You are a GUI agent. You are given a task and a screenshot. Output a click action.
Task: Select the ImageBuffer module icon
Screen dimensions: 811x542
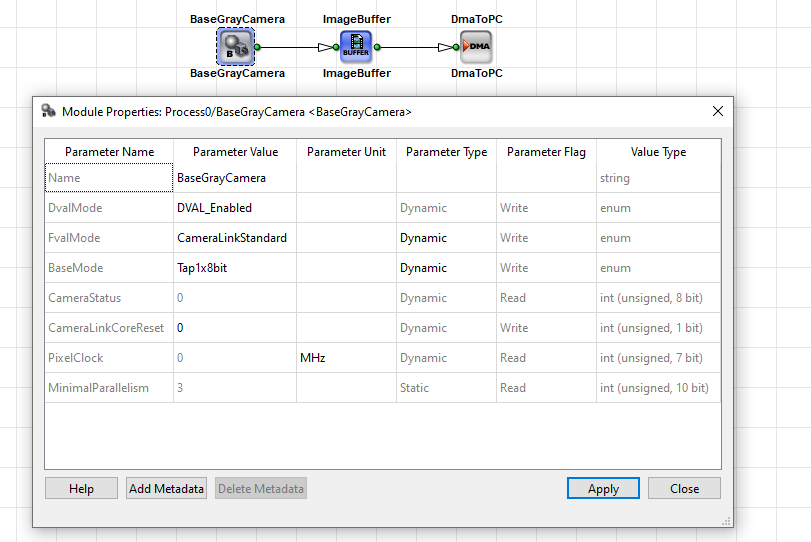[x=356, y=47]
